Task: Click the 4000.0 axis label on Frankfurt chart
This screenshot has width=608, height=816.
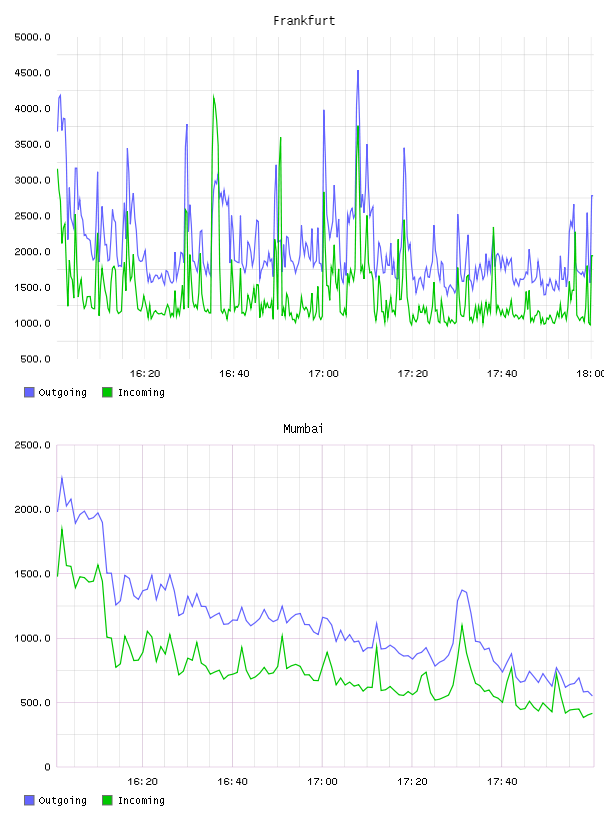Action: (x=32, y=109)
